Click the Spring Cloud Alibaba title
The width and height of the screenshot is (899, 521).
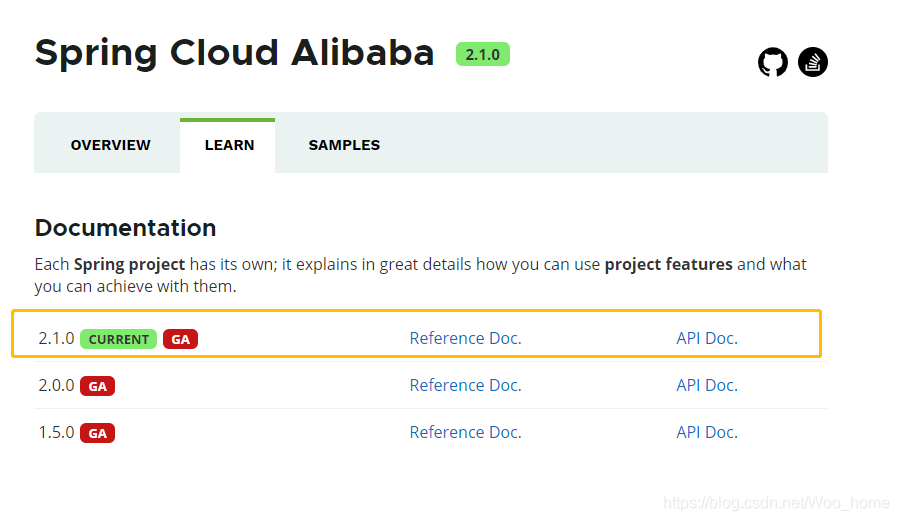(234, 53)
